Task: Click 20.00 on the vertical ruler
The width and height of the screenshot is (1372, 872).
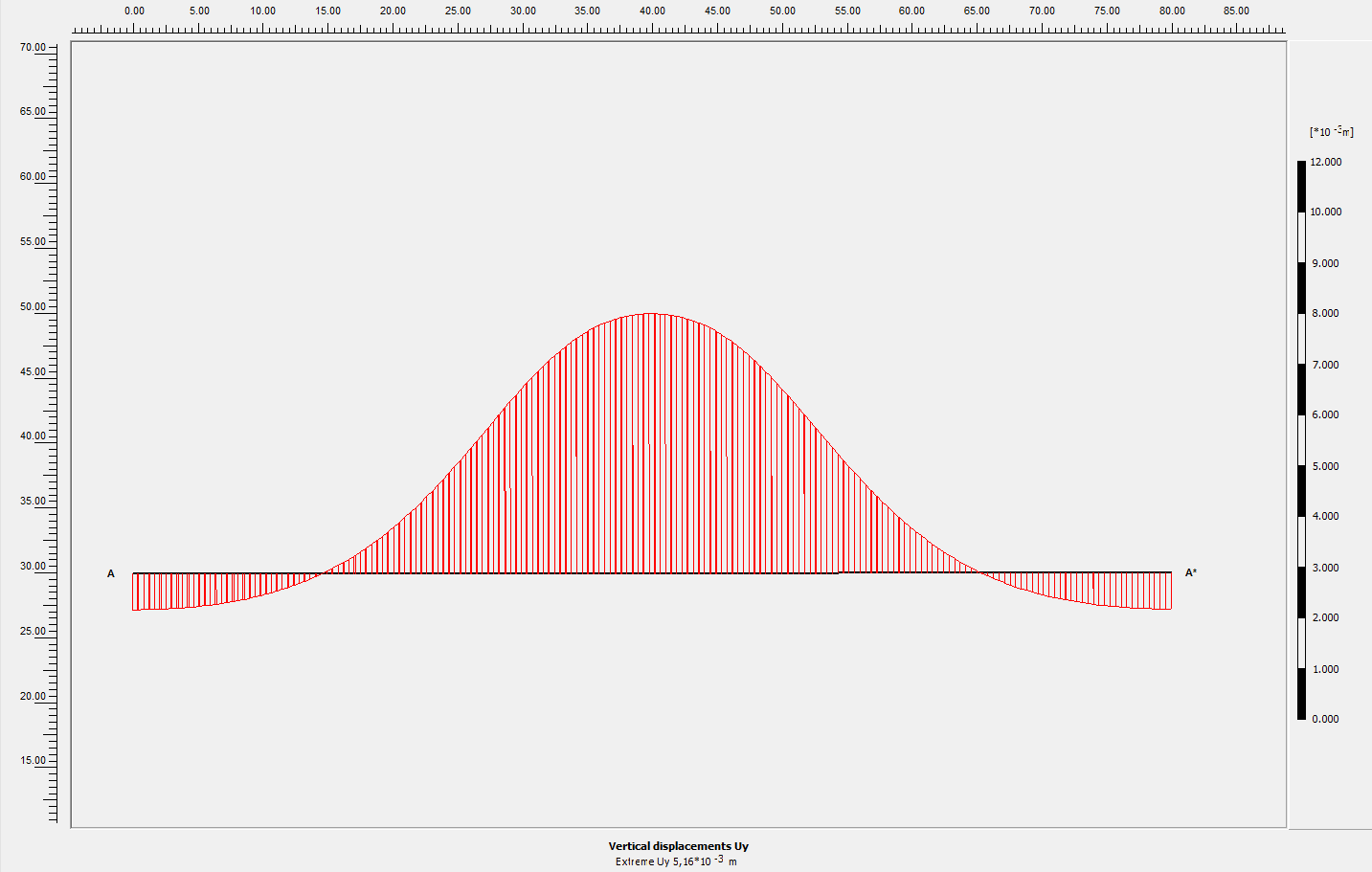Action: (33, 696)
